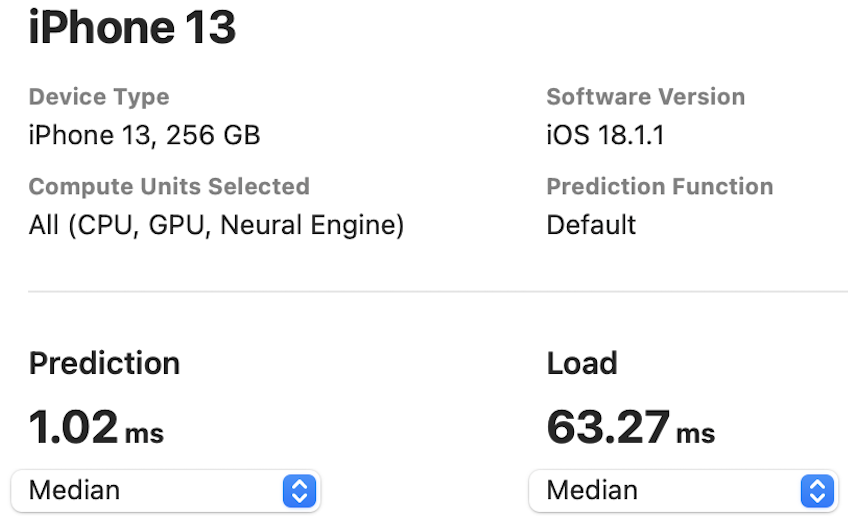Select 'All (CPU, GPU, Neural Engine)' value
Screen dimensions: 848x518
216,225
